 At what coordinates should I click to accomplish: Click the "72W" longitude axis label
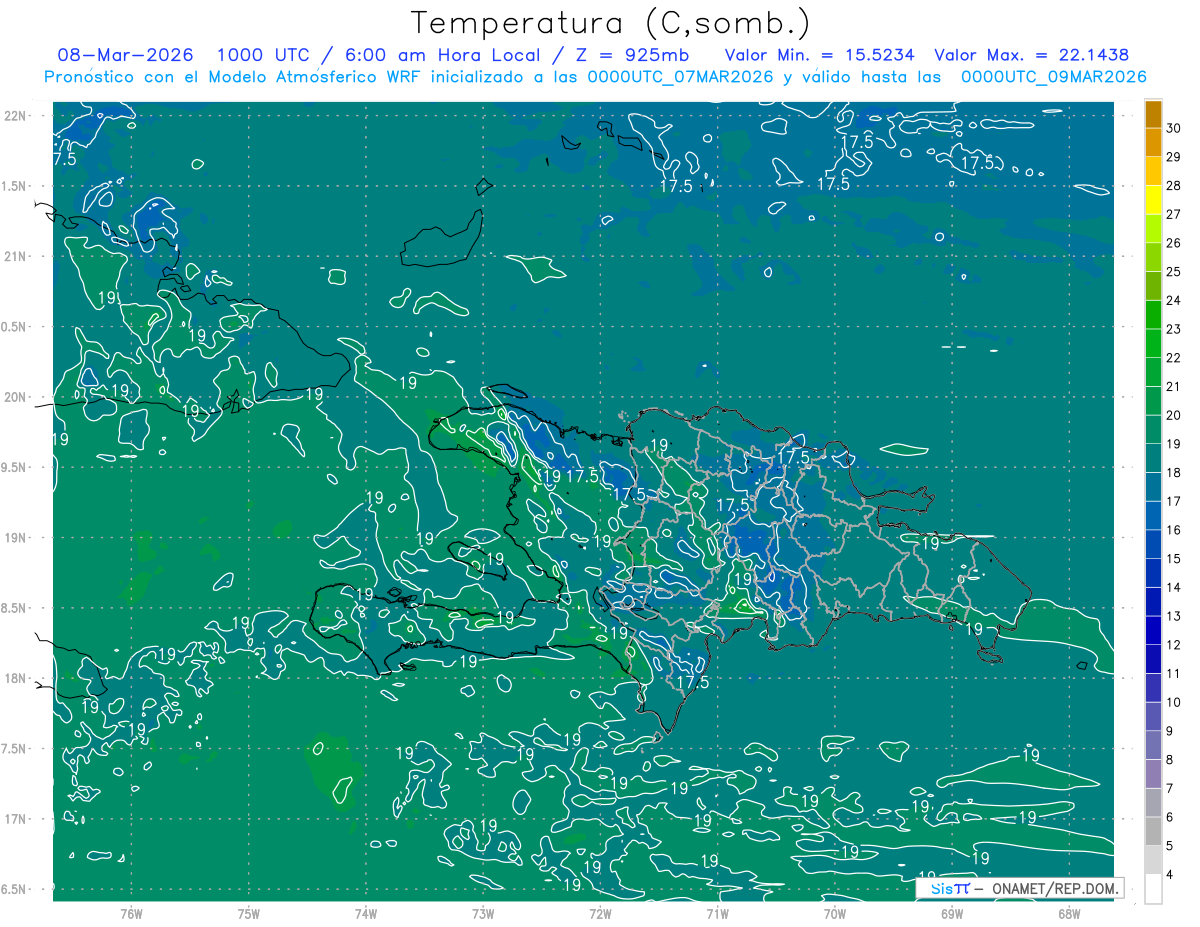[x=600, y=914]
